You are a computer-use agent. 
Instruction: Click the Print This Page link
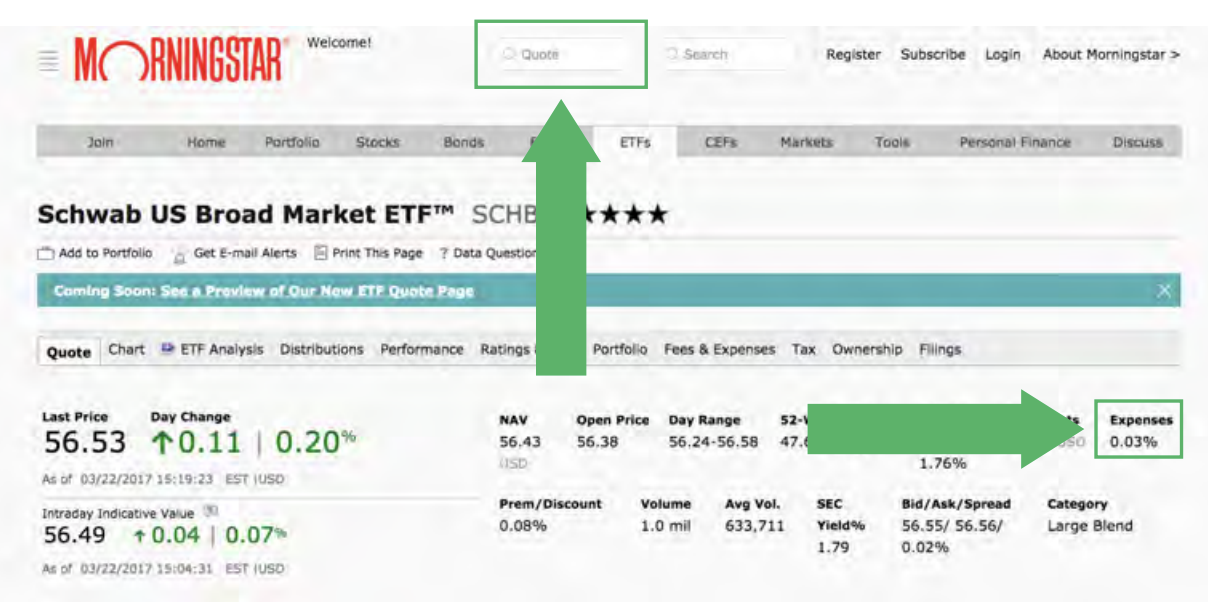pyautogui.click(x=378, y=253)
